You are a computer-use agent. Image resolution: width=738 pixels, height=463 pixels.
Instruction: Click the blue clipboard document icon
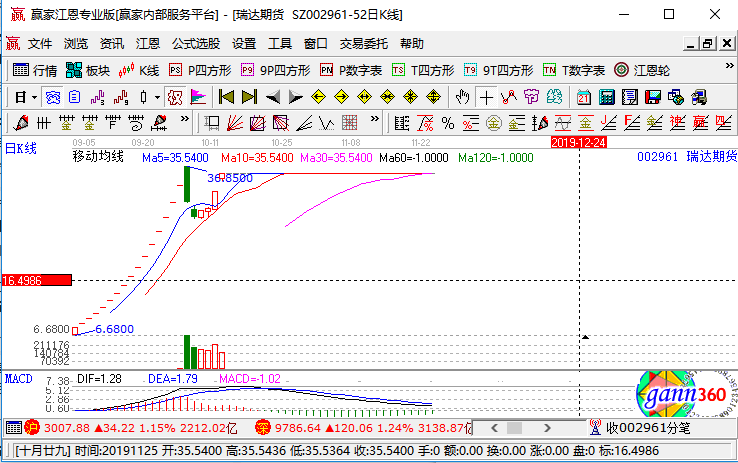[74, 97]
